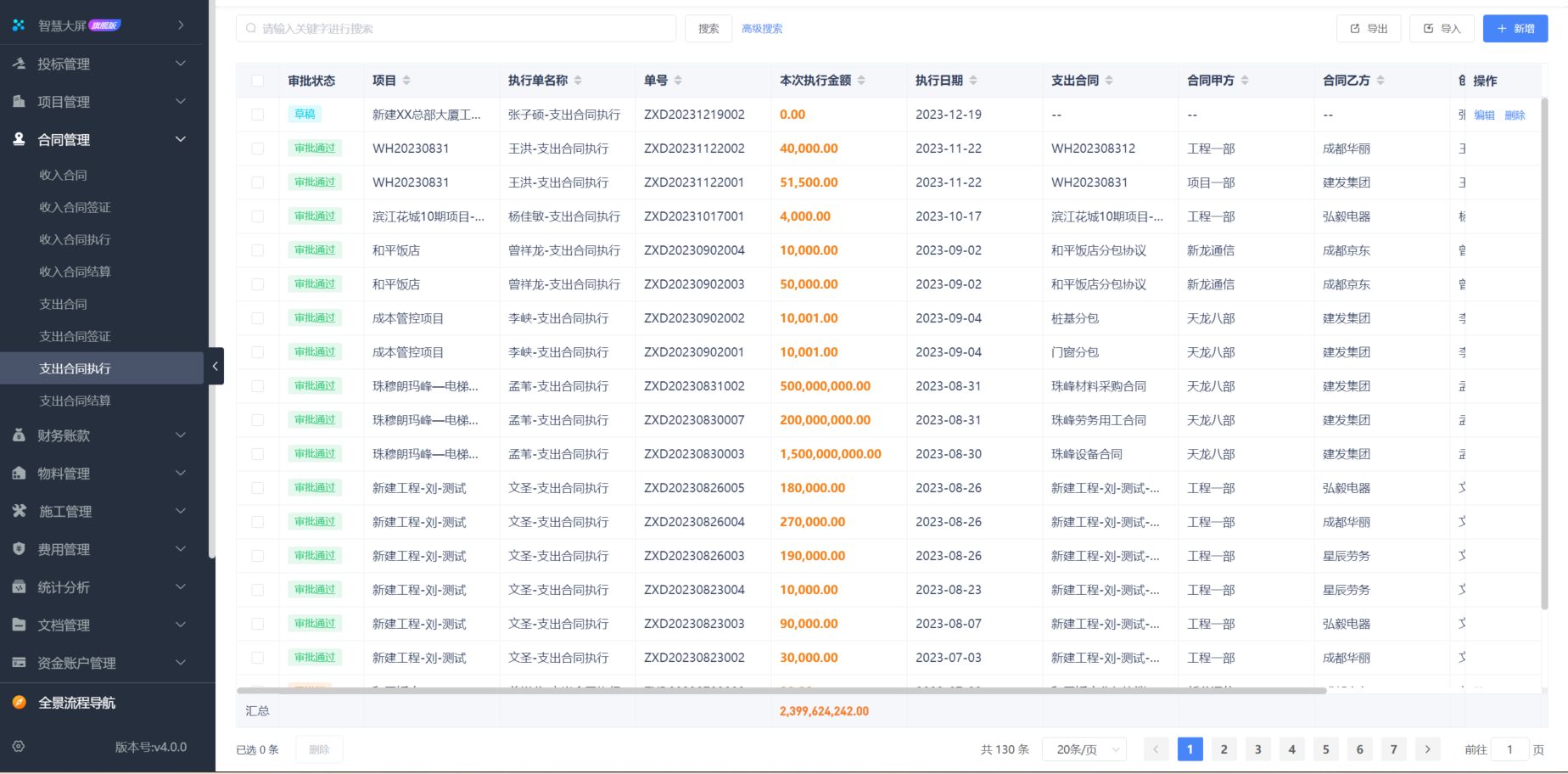Click the 施工管理 tools icon
The image size is (1568, 774).
click(x=19, y=511)
